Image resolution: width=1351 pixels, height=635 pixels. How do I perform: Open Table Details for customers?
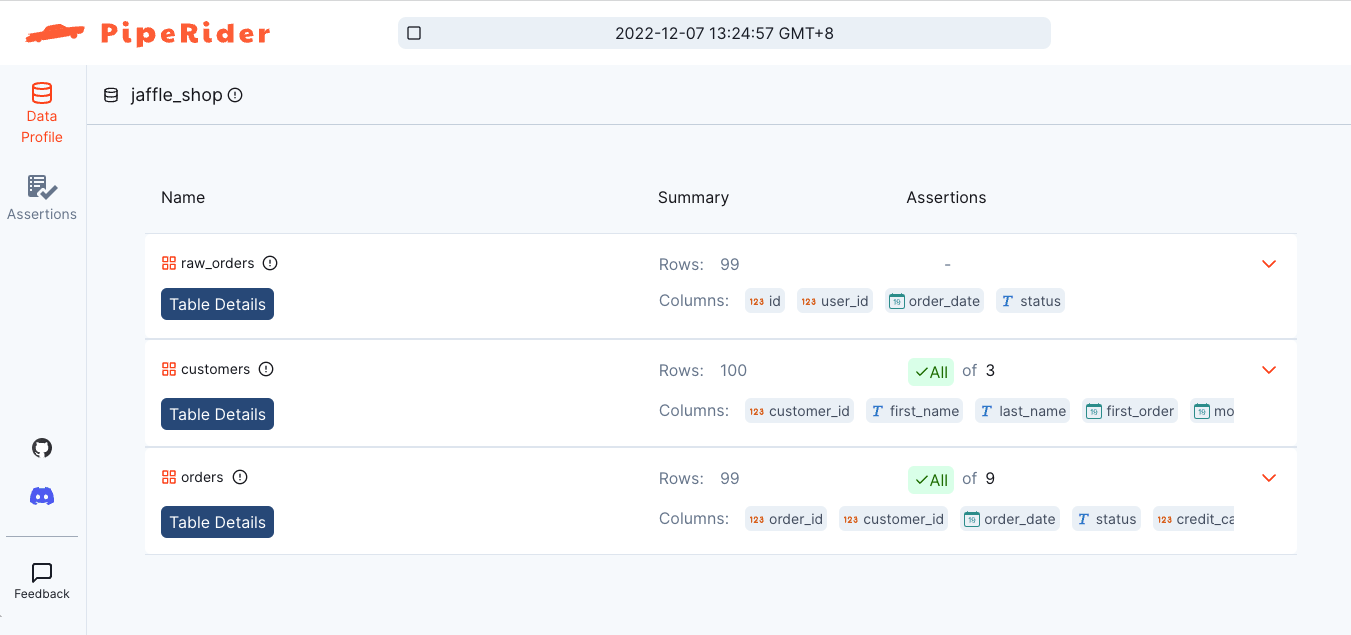[217, 414]
